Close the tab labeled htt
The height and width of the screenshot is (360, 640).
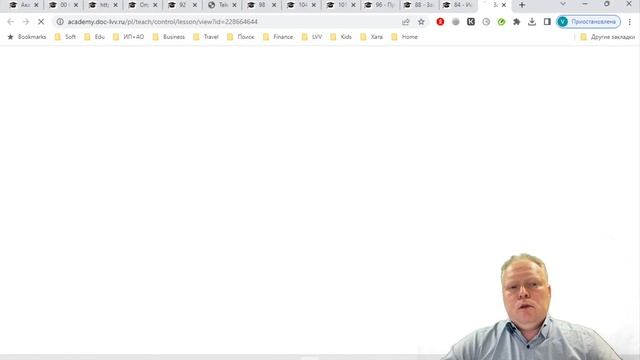point(116,5)
